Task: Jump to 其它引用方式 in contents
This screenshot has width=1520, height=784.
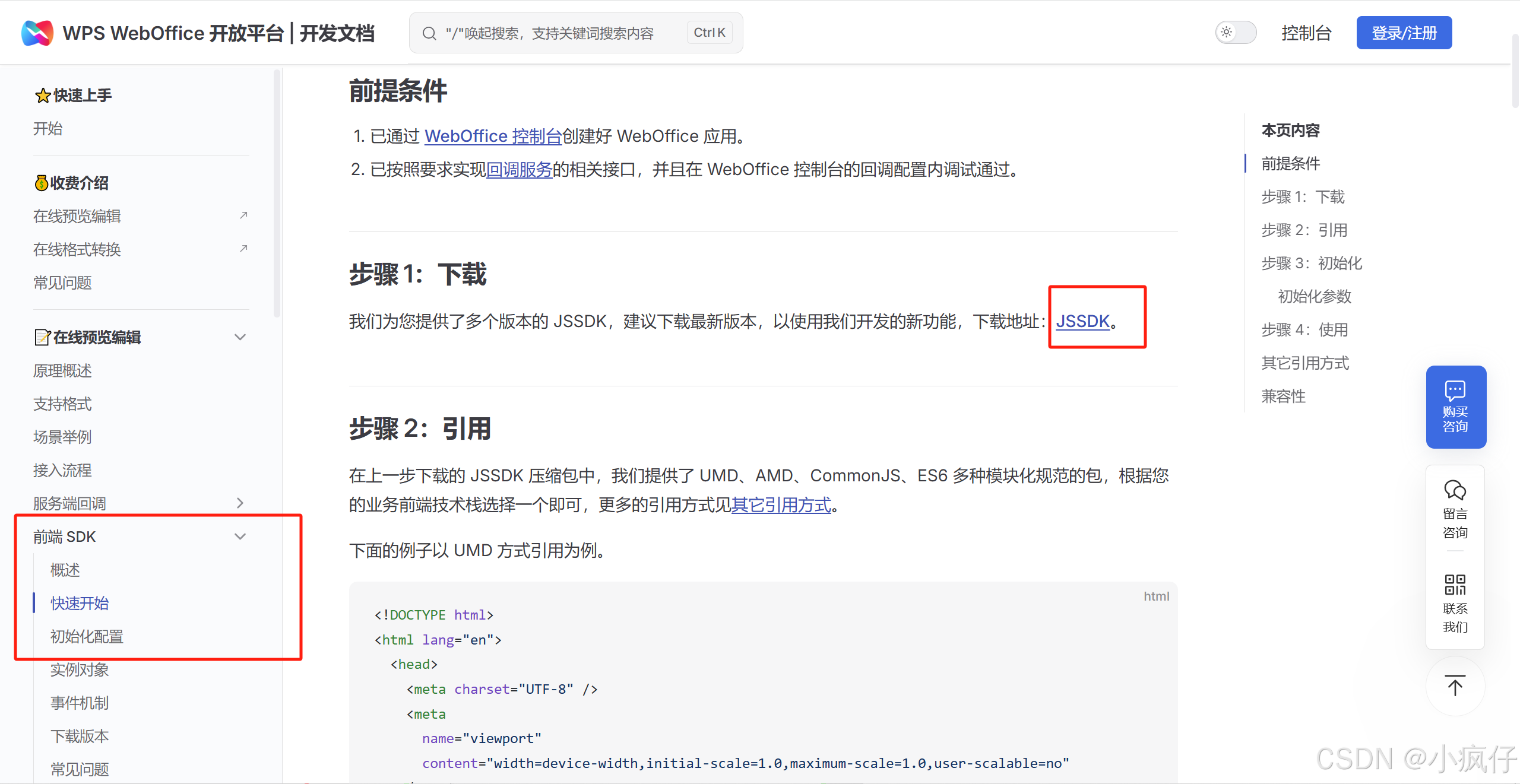Action: click(x=1305, y=363)
